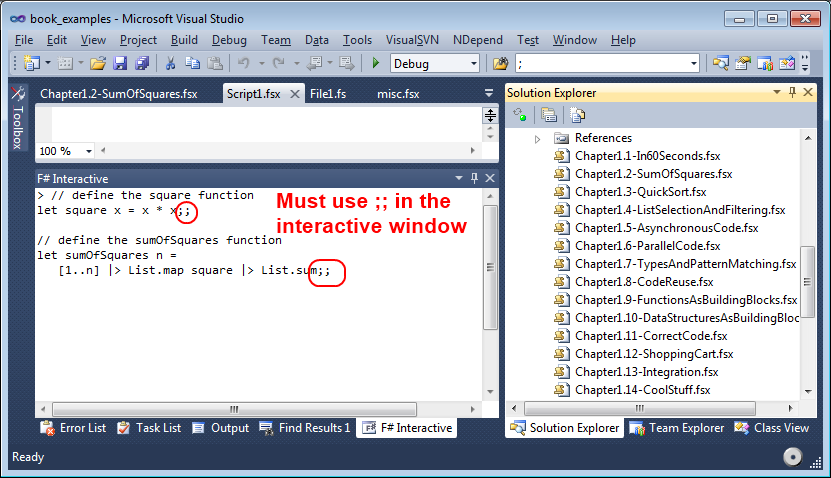Click the rightmost standard toolbar window icon
831x478 pixels.
pyautogui.click(x=787, y=64)
